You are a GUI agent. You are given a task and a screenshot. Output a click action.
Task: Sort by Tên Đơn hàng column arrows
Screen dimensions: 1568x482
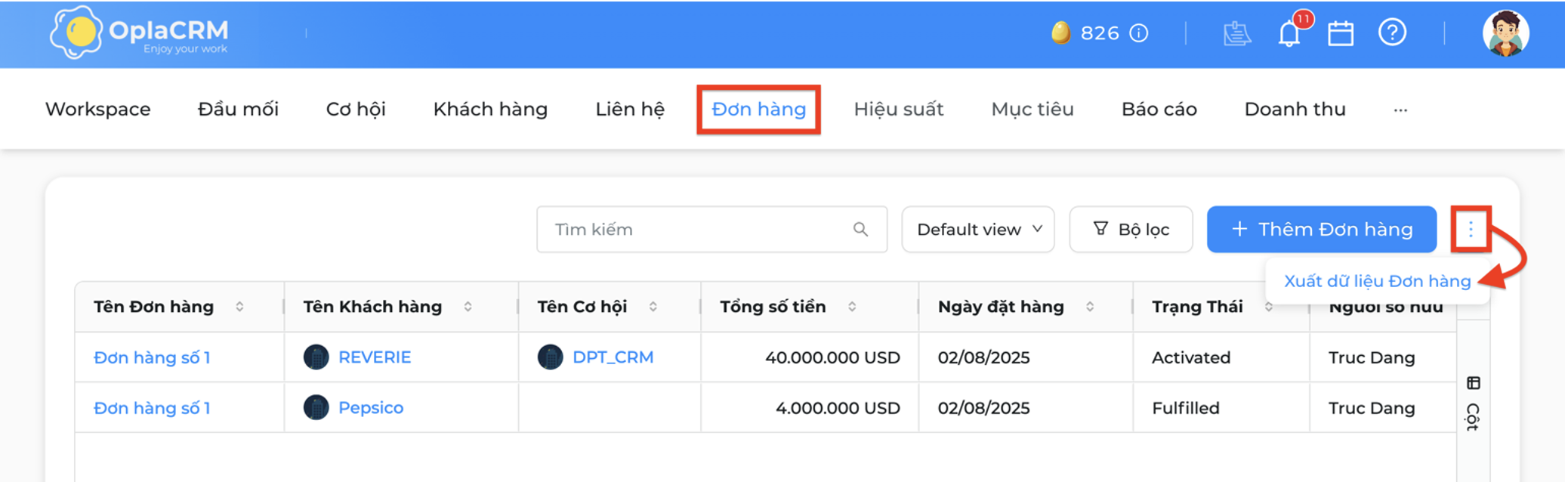[239, 307]
